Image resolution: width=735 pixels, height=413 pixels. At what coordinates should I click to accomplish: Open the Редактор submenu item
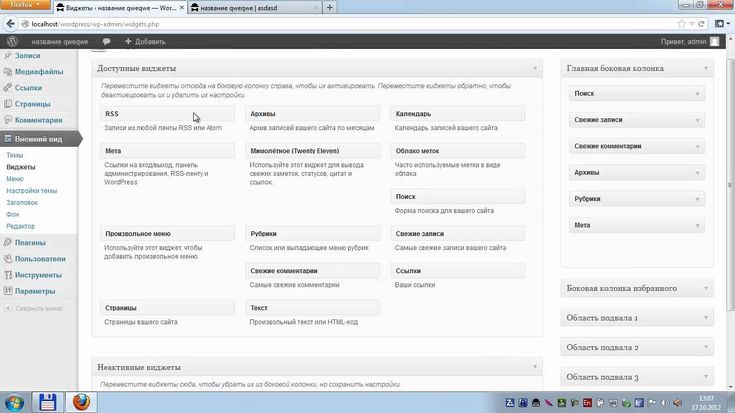point(21,226)
